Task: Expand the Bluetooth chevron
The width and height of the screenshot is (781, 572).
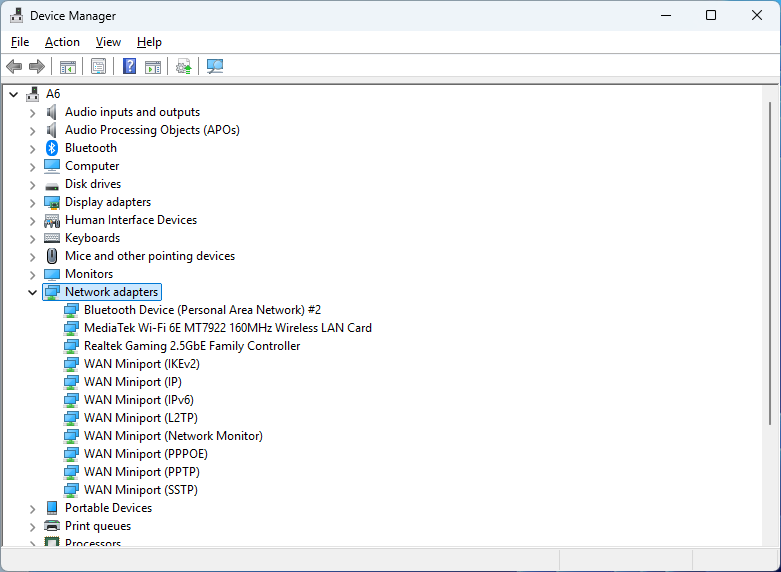Action: (32, 149)
